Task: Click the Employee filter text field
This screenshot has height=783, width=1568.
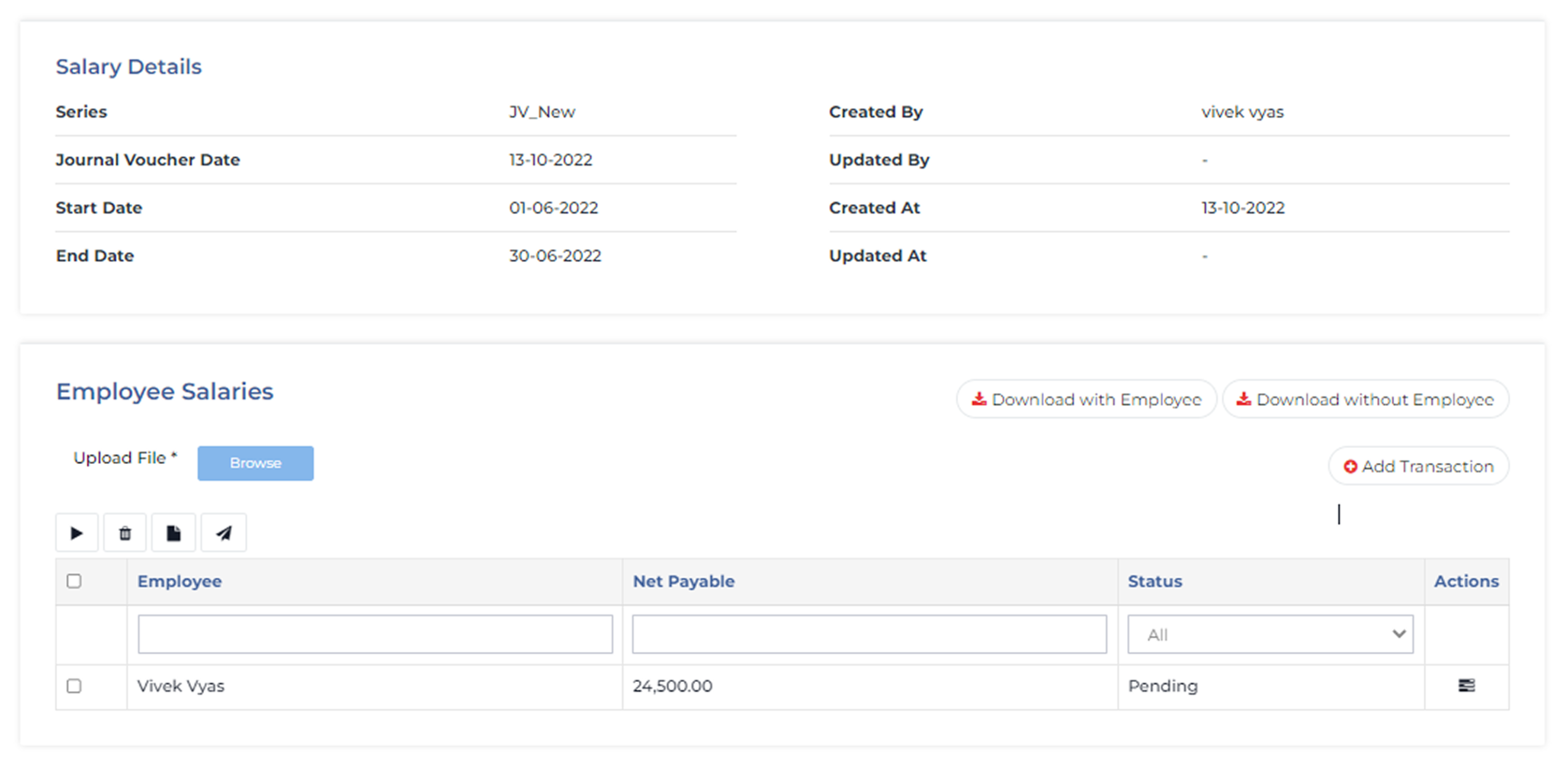Action: coord(375,634)
